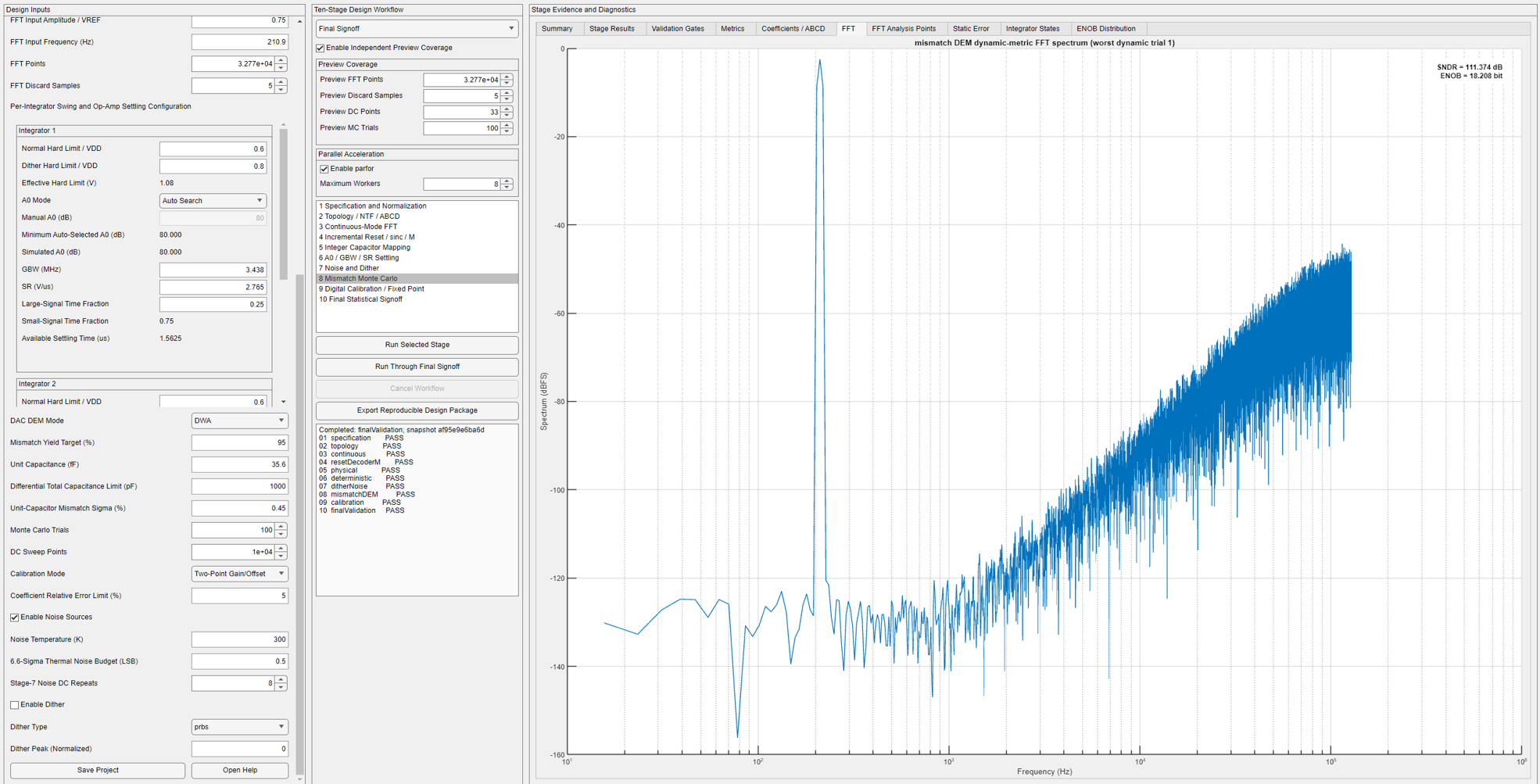This screenshot has width=1540, height=784.
Task: Click the Mismatch Yield Target field
Action: [239, 442]
